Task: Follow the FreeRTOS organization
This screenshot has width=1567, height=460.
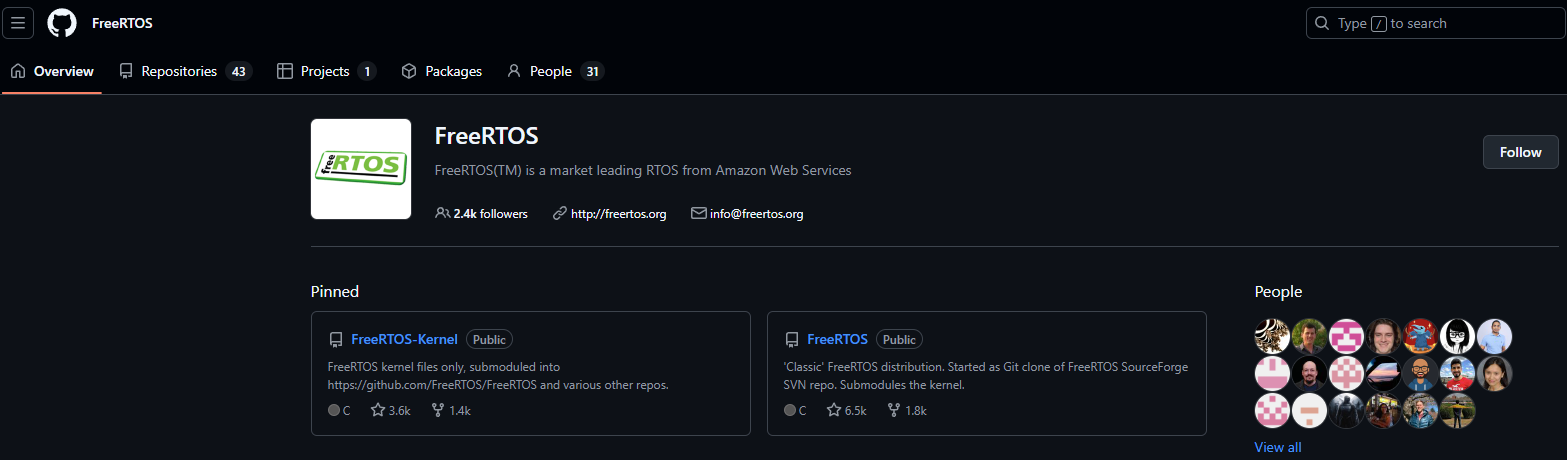Action: point(1520,152)
